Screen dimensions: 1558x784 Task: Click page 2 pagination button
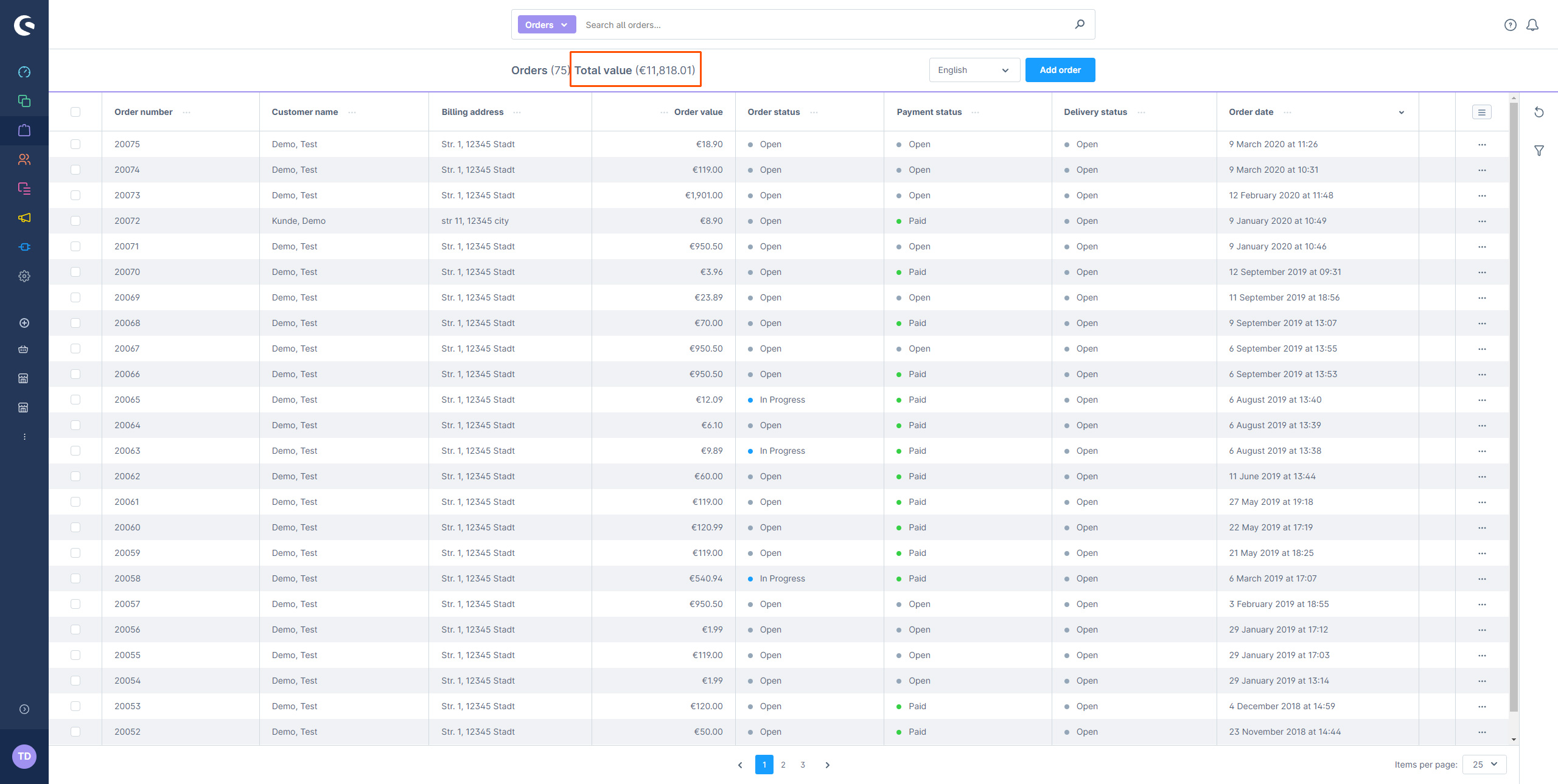[784, 764]
